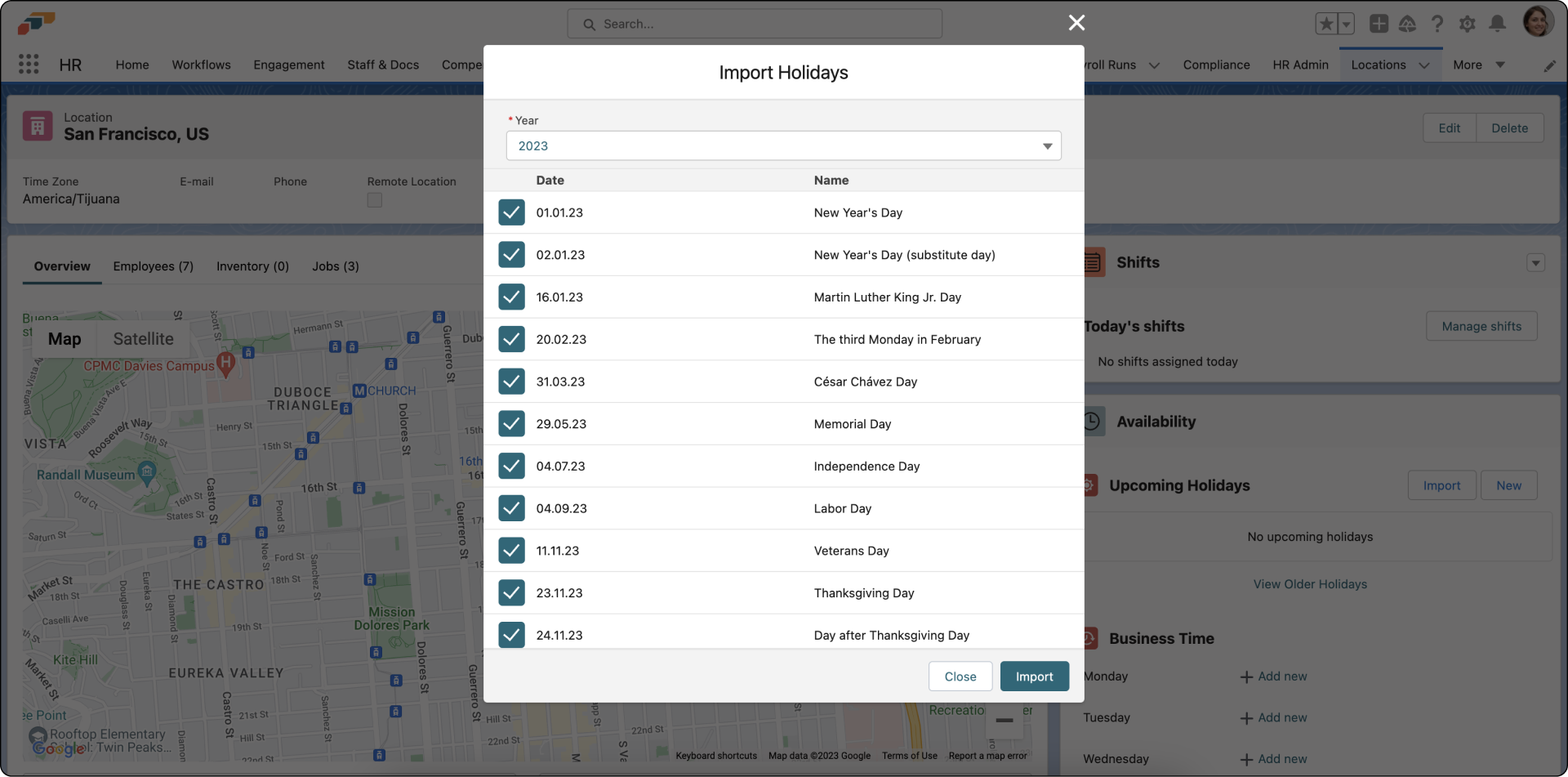Open the user profile avatar

point(1539,21)
